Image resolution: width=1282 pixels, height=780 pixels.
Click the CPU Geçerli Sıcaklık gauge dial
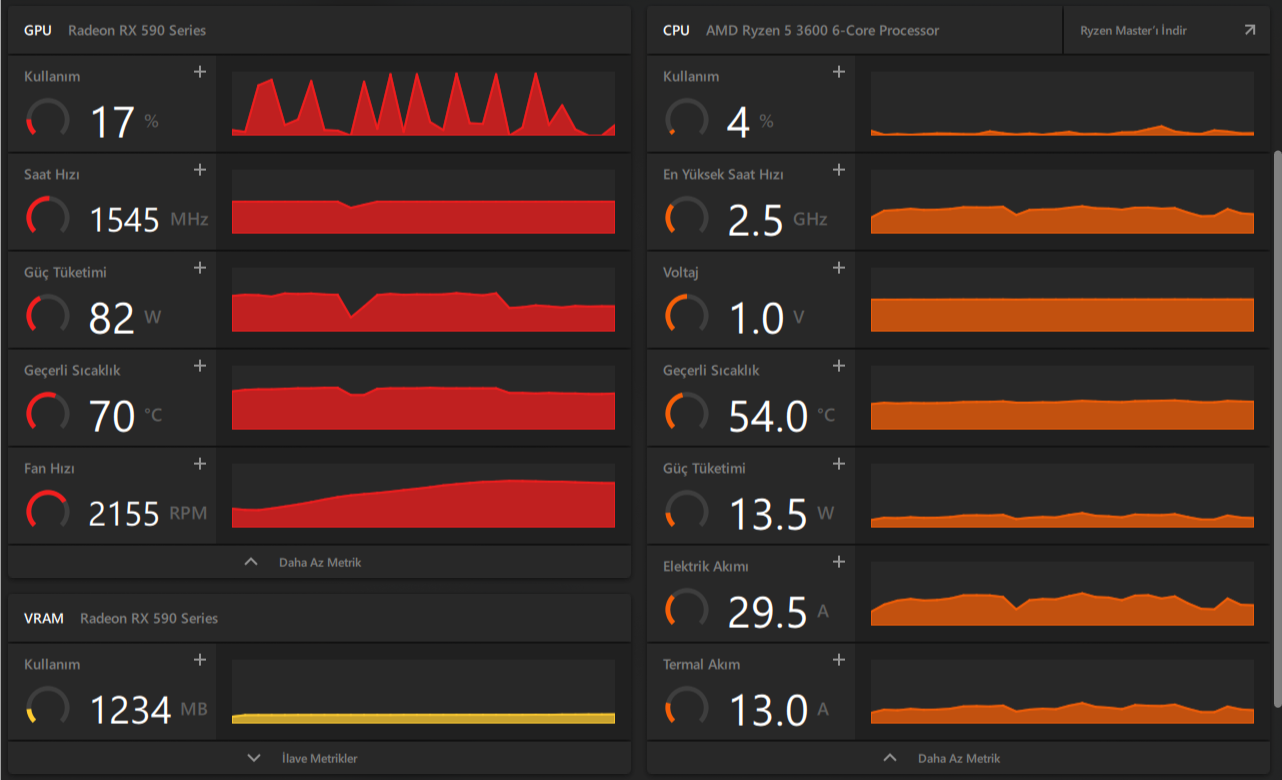686,412
